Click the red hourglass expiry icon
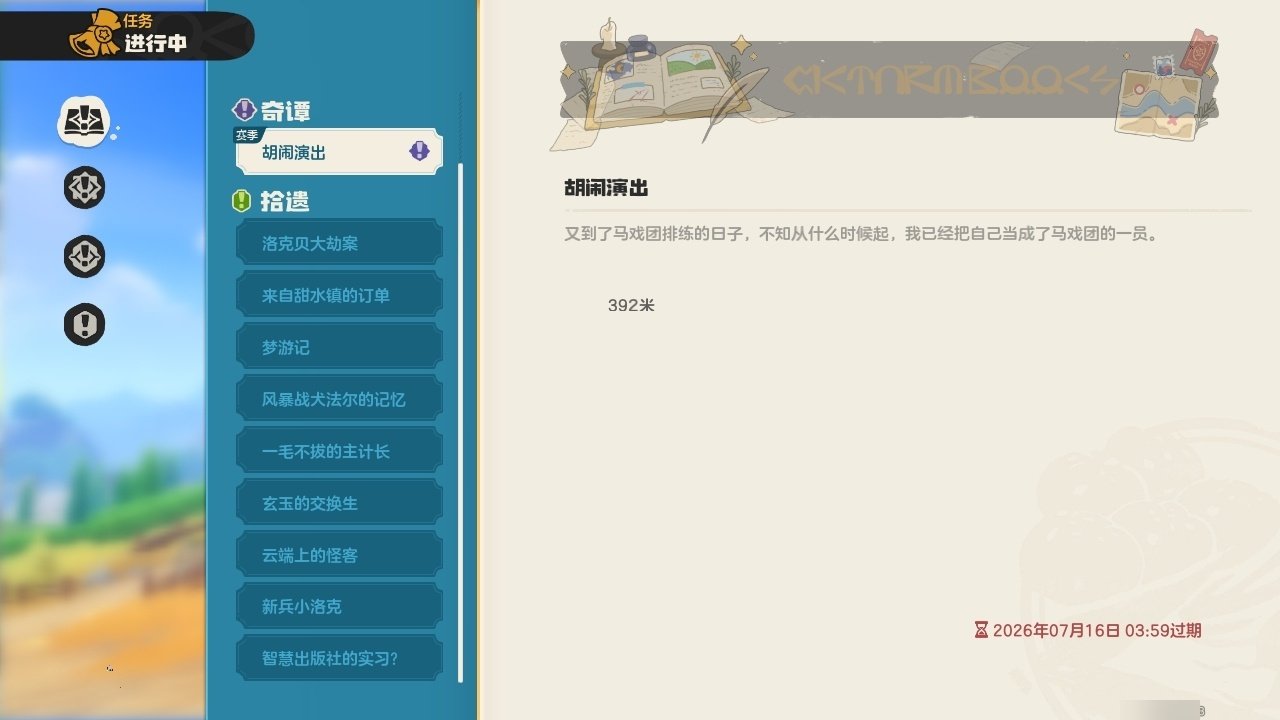The width and height of the screenshot is (1280, 720). 981,630
